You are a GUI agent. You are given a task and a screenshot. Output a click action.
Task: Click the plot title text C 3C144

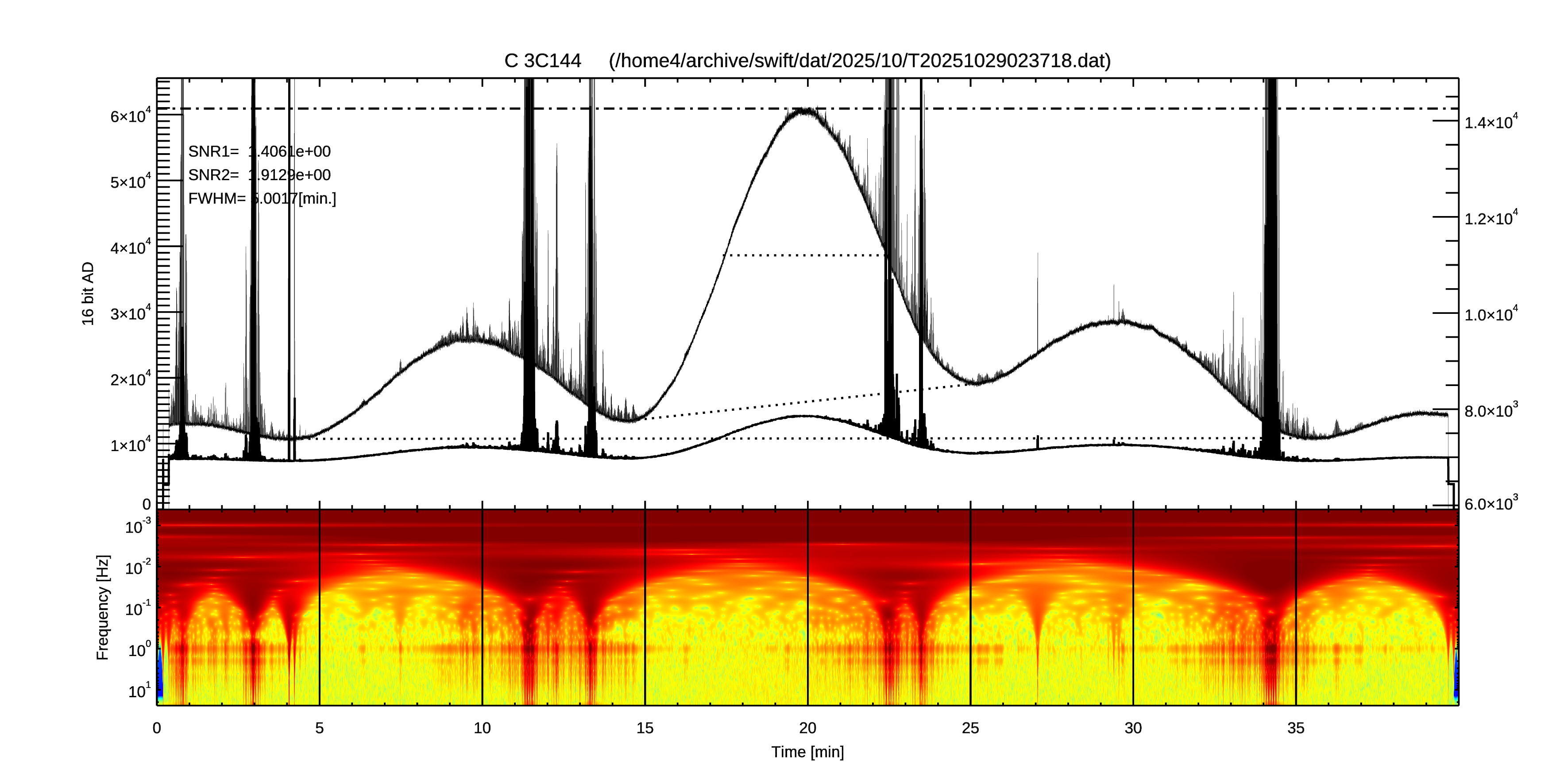[542, 61]
